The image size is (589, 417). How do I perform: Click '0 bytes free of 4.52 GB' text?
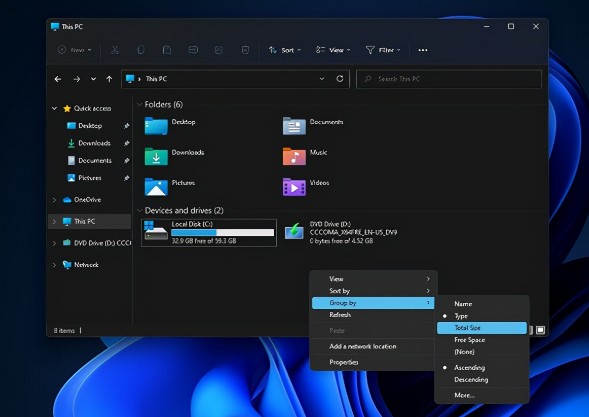(341, 241)
